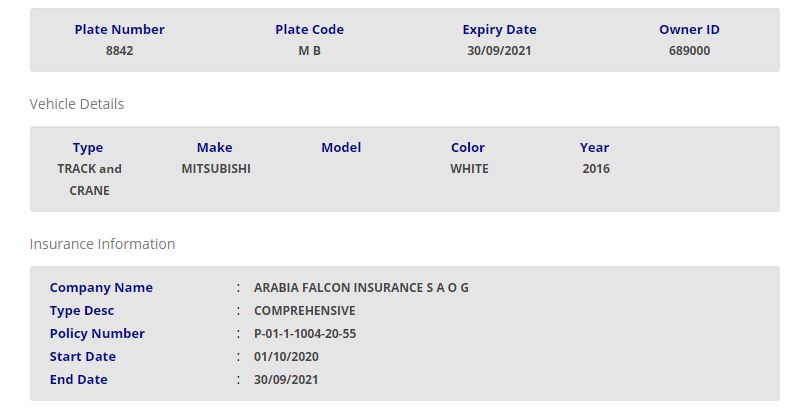Click the Policy Number field label

(x=97, y=333)
